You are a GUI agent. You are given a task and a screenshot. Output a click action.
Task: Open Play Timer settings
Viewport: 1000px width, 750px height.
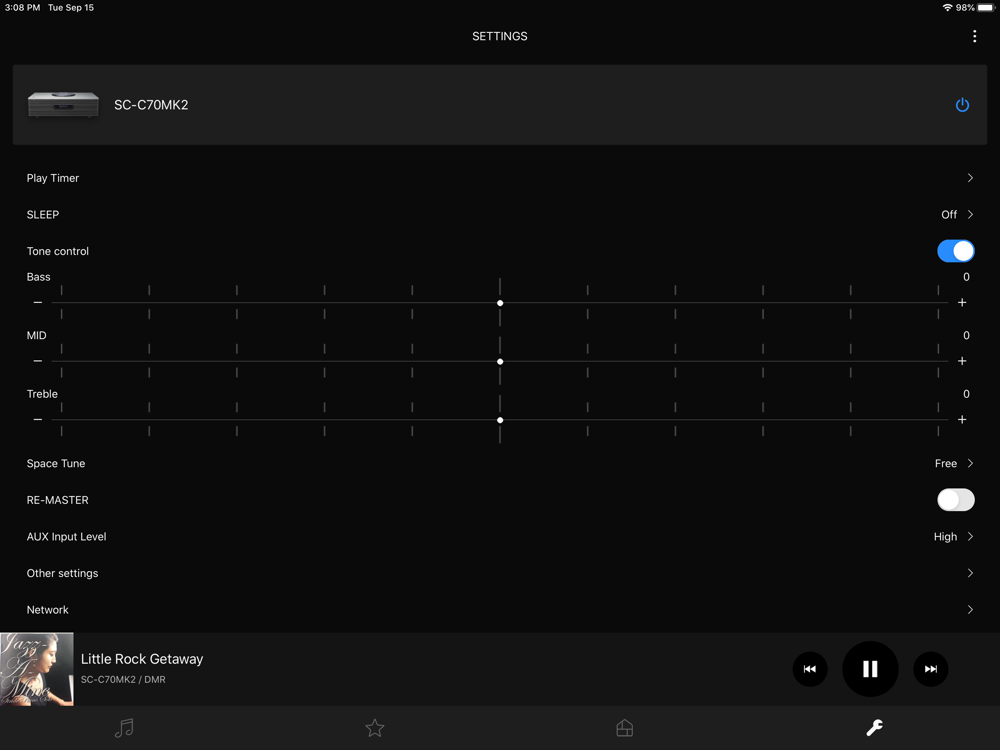coord(499,178)
